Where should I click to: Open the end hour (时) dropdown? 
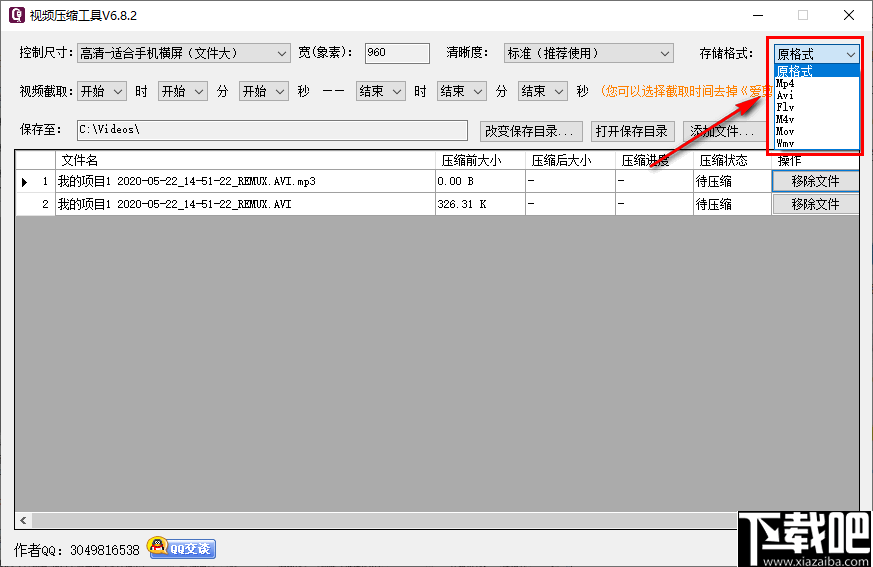pos(380,91)
